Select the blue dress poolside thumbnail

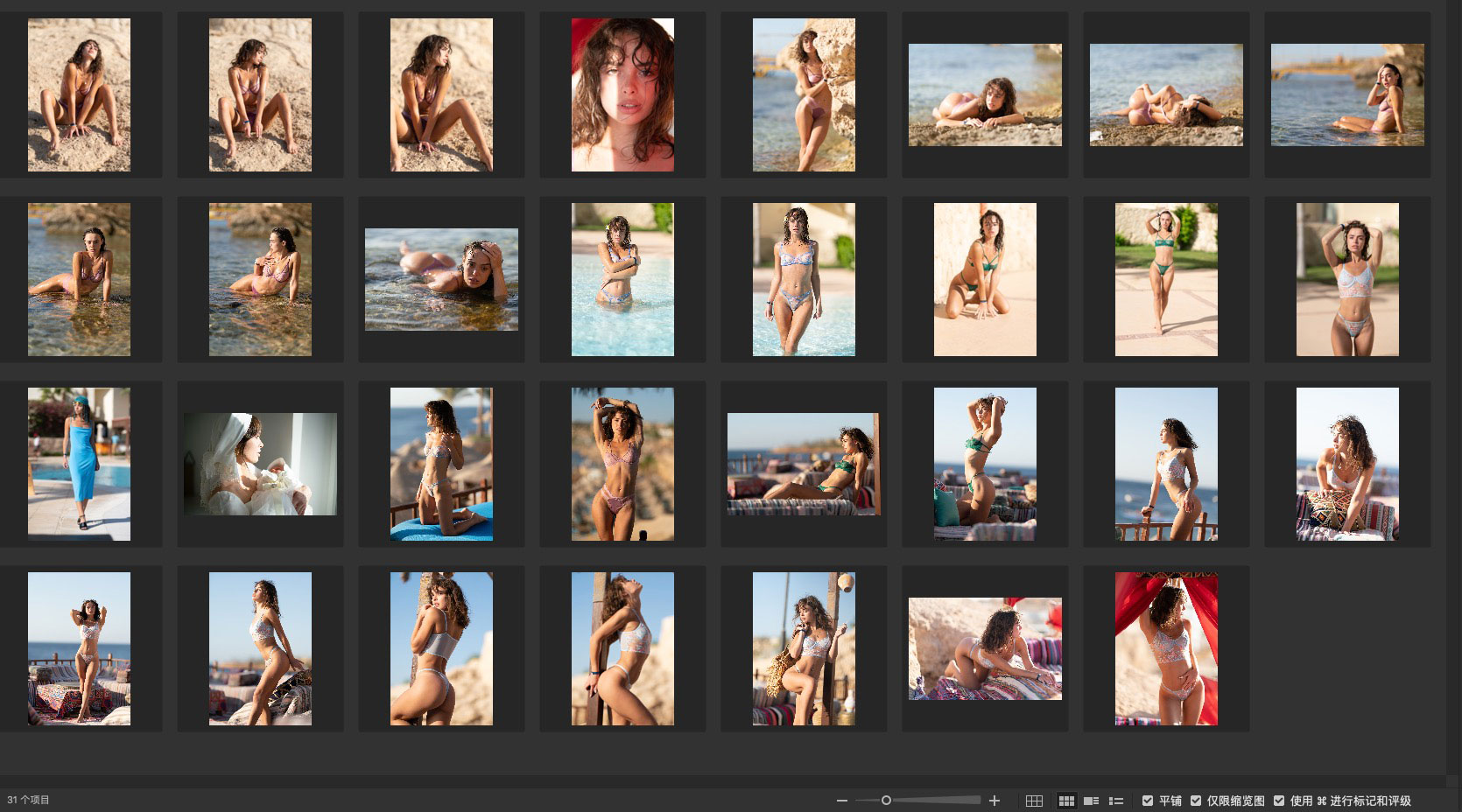pos(79,464)
